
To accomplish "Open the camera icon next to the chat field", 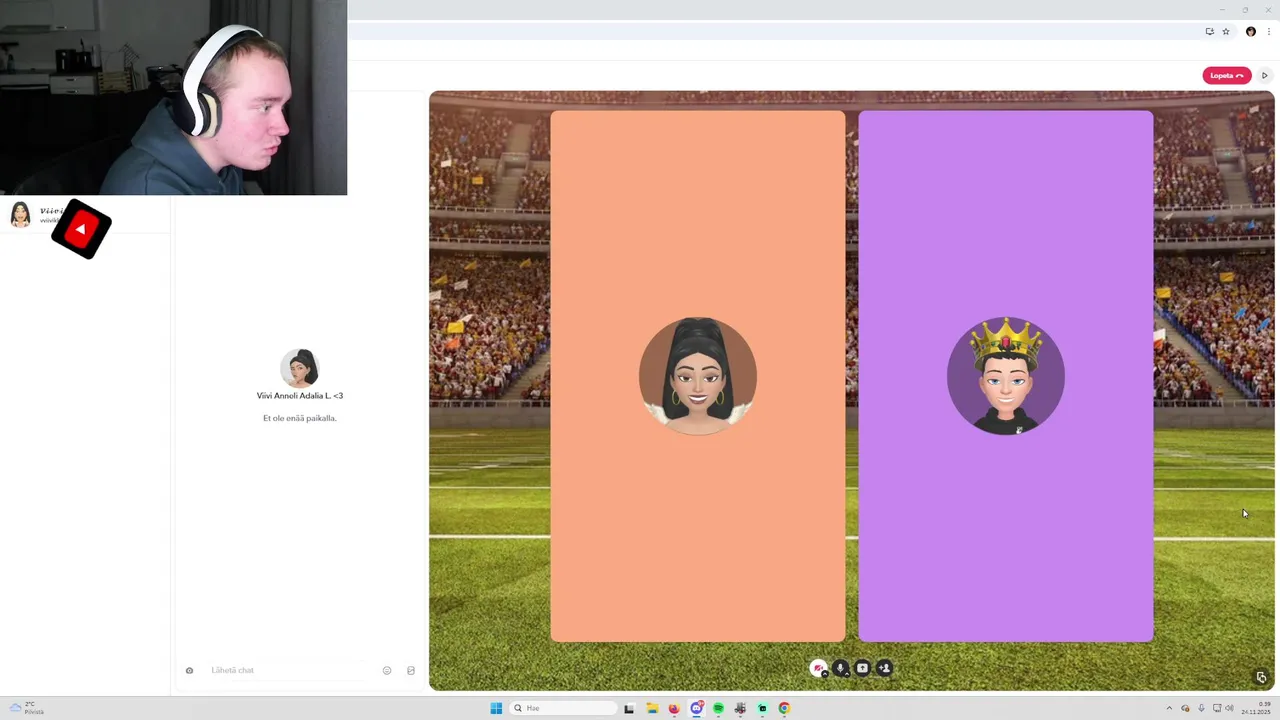I will (x=189, y=670).
